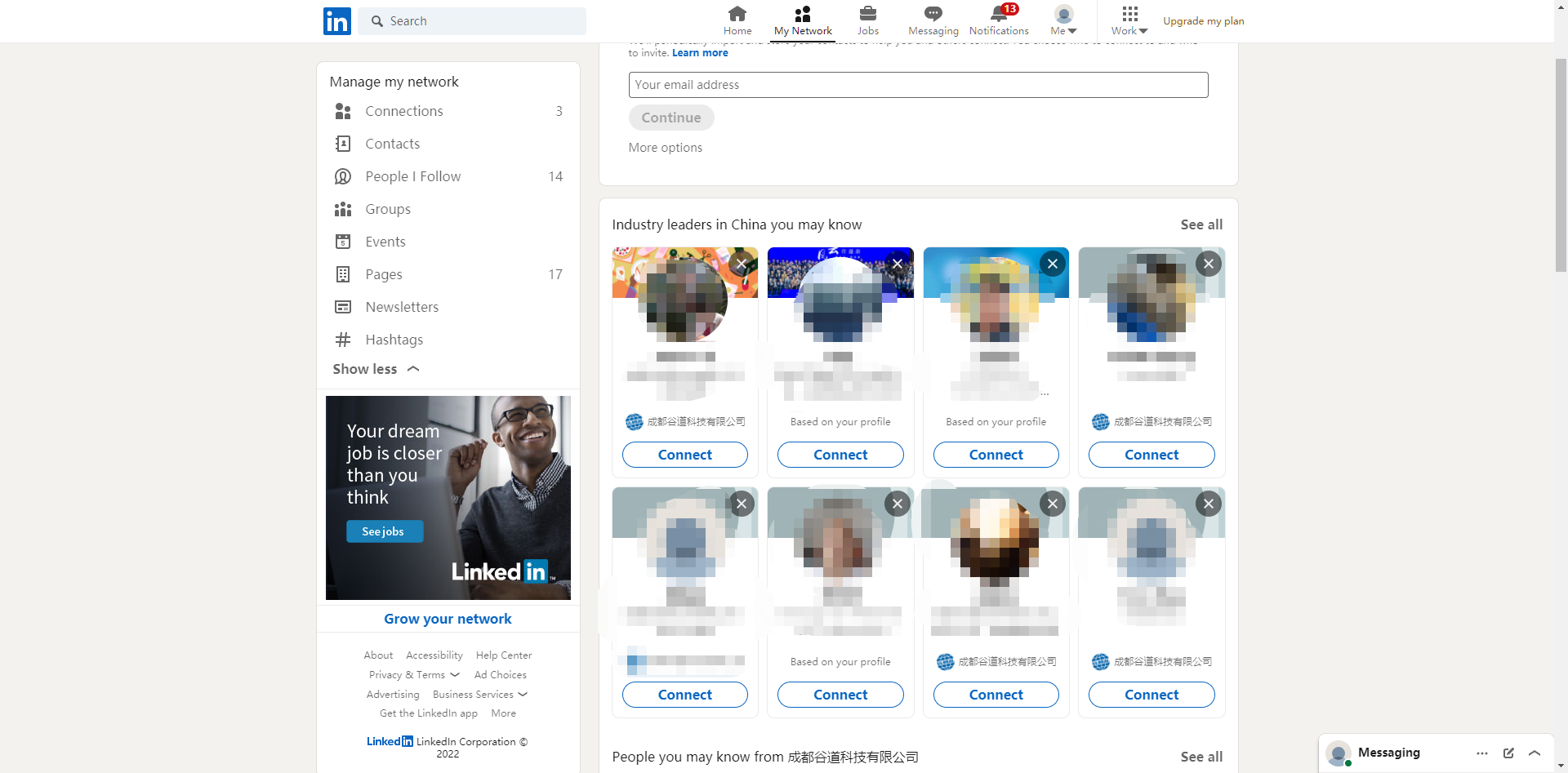Viewport: 1568px width, 773px height.
Task: Open Messaging from the top navigation
Action: pos(933,21)
